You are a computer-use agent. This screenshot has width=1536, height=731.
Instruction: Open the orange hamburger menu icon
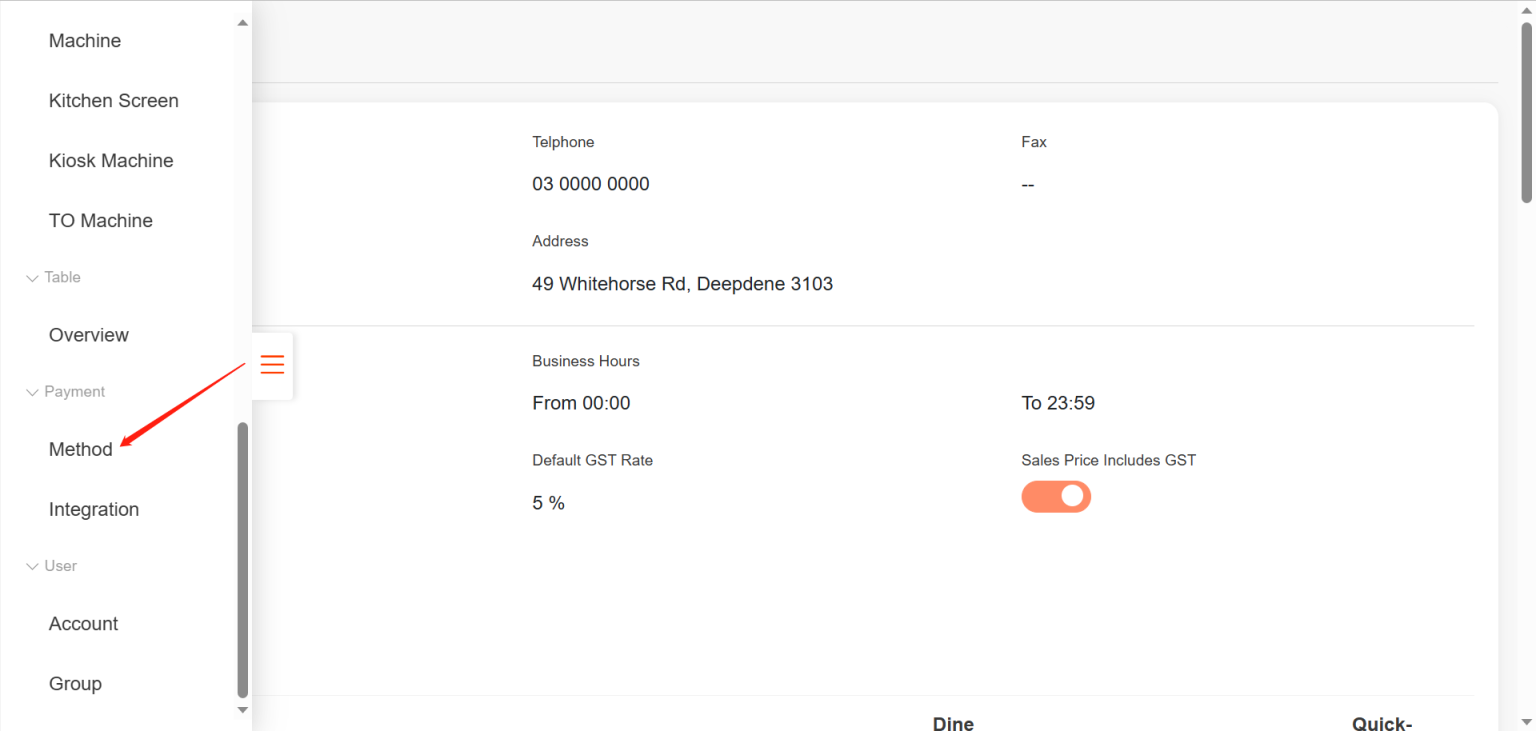coord(271,365)
